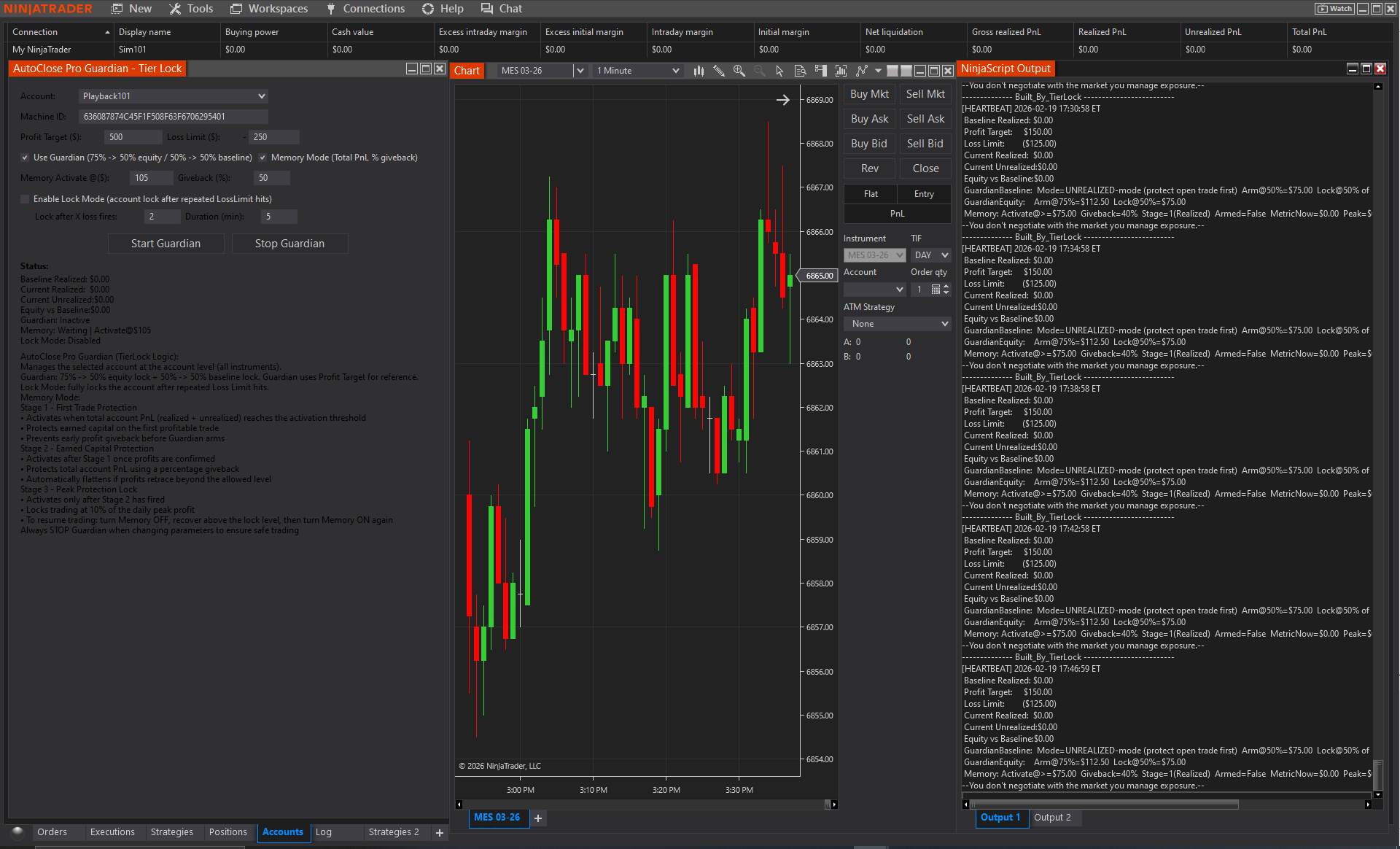Image resolution: width=1400 pixels, height=849 pixels.
Task: Select the drawing tools pencil icon
Action: coord(719,70)
